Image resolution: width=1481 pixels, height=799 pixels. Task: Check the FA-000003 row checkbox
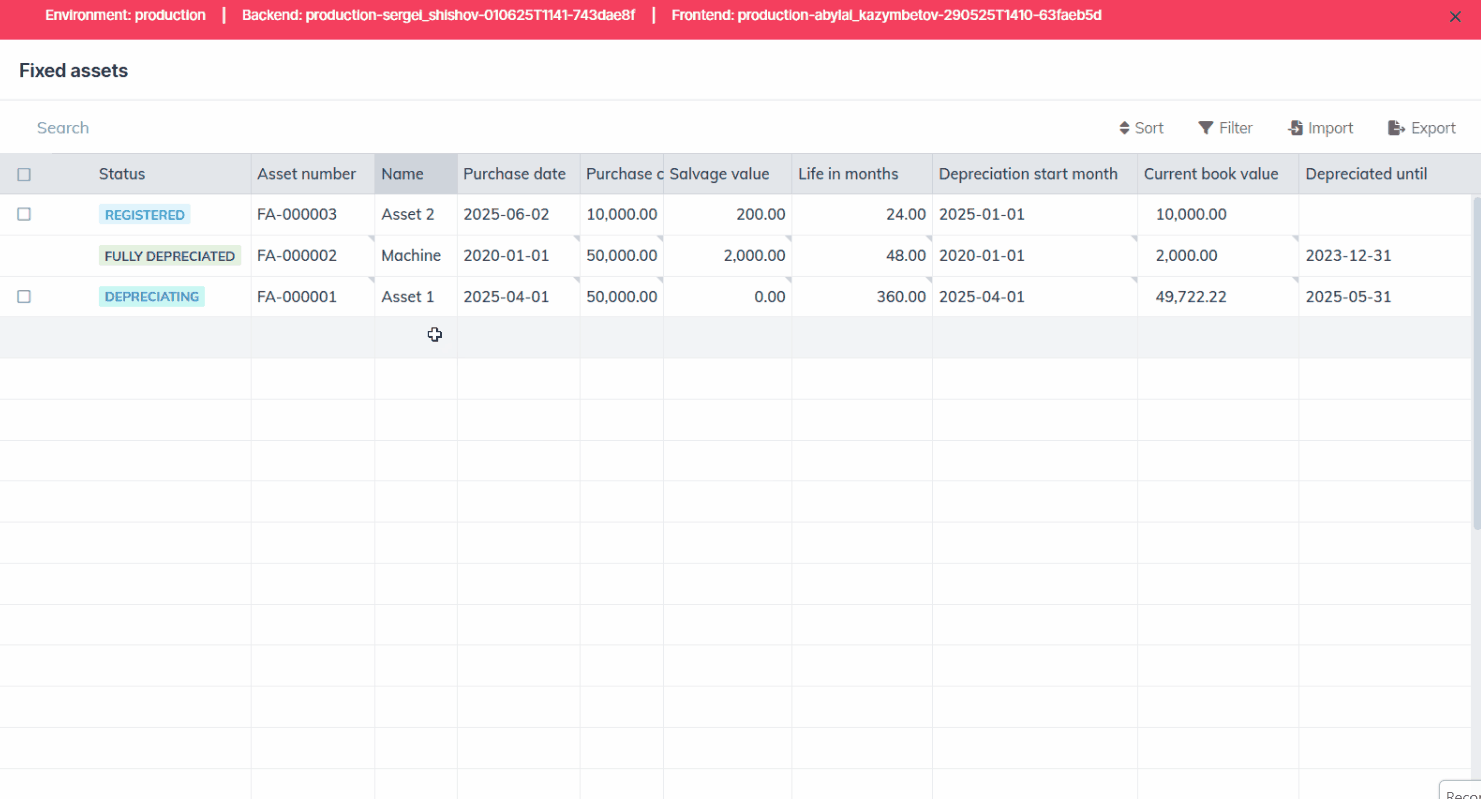coord(24,214)
